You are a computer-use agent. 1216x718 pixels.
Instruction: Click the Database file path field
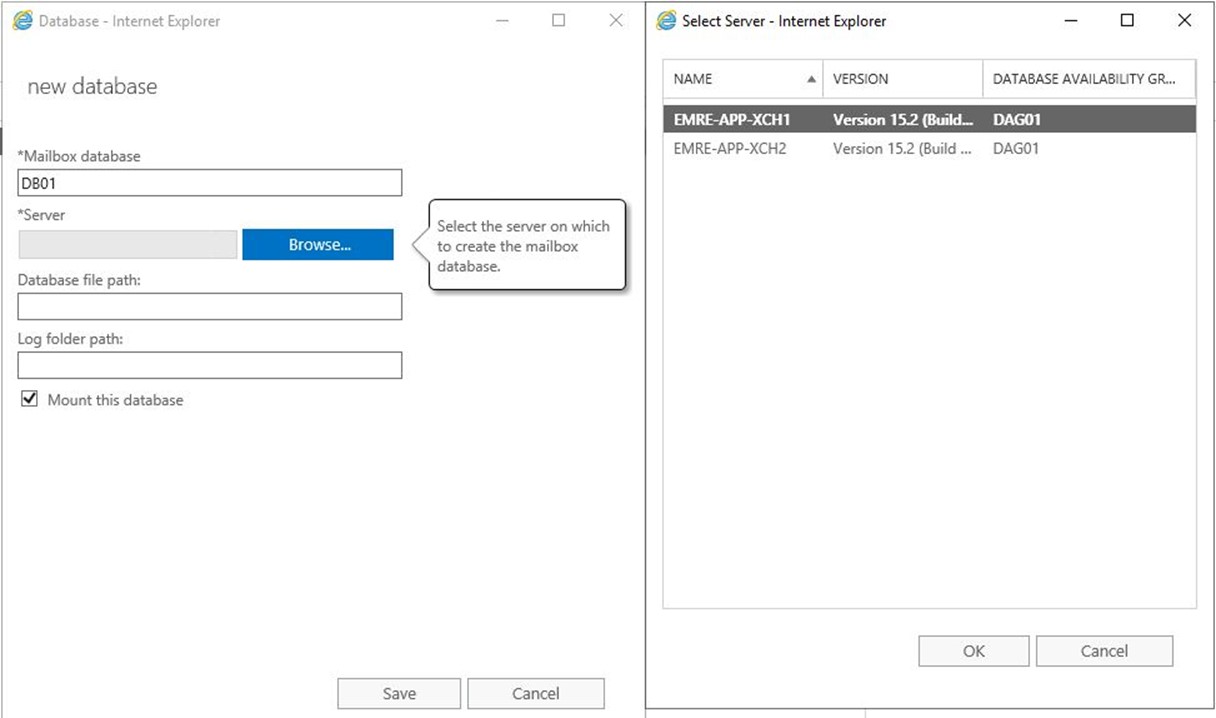click(210, 306)
